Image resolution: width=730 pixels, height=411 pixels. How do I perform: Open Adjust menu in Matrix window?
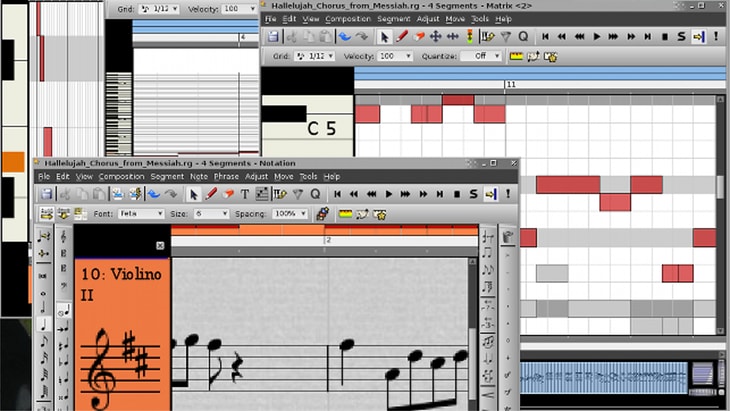tap(427, 19)
